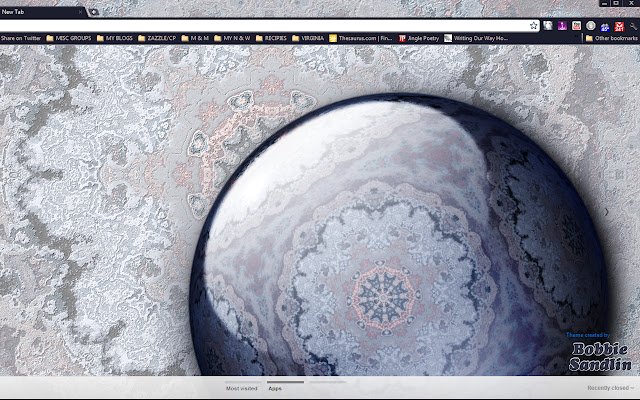
Task: Open the Jingle Poetry bookmark
Action: [419, 38]
